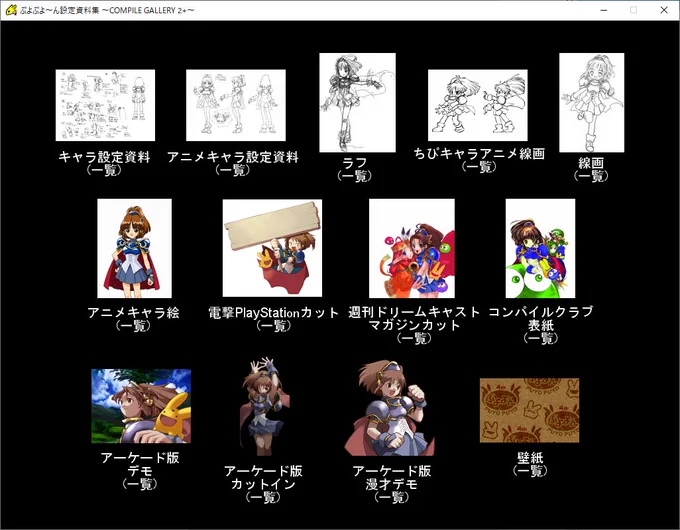Click the (一覧) link under アニメキャラ絵
The width and height of the screenshot is (680, 530).
(134, 326)
